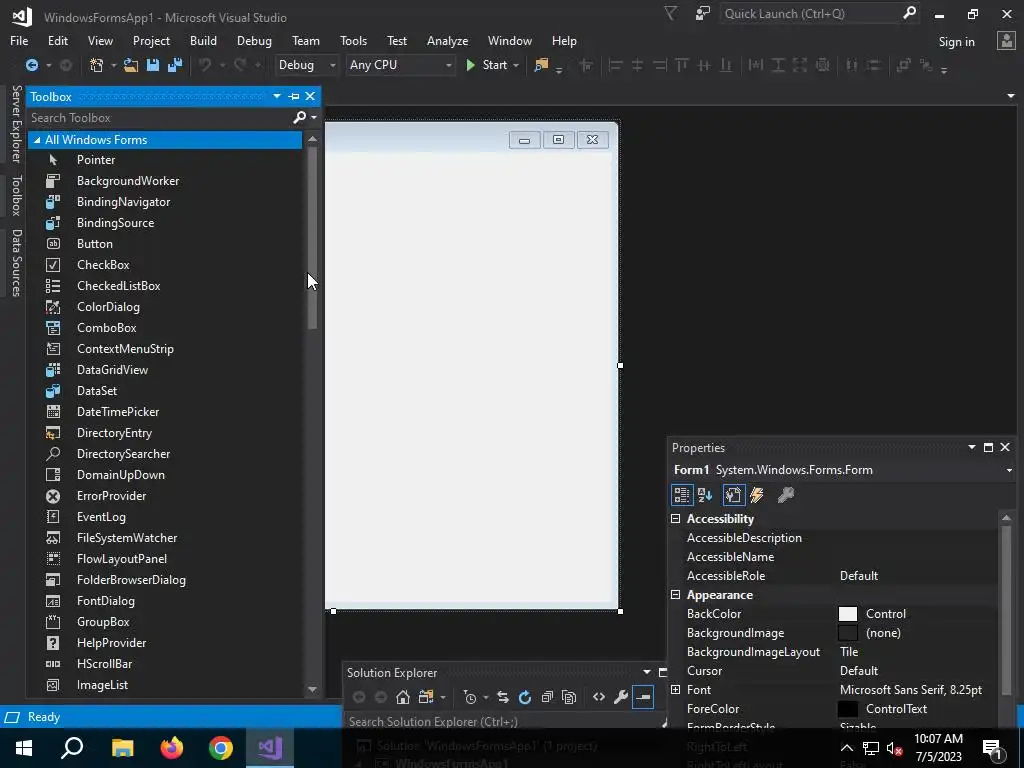
Task: Open File Explorer from the taskbar
Action: 123,747
